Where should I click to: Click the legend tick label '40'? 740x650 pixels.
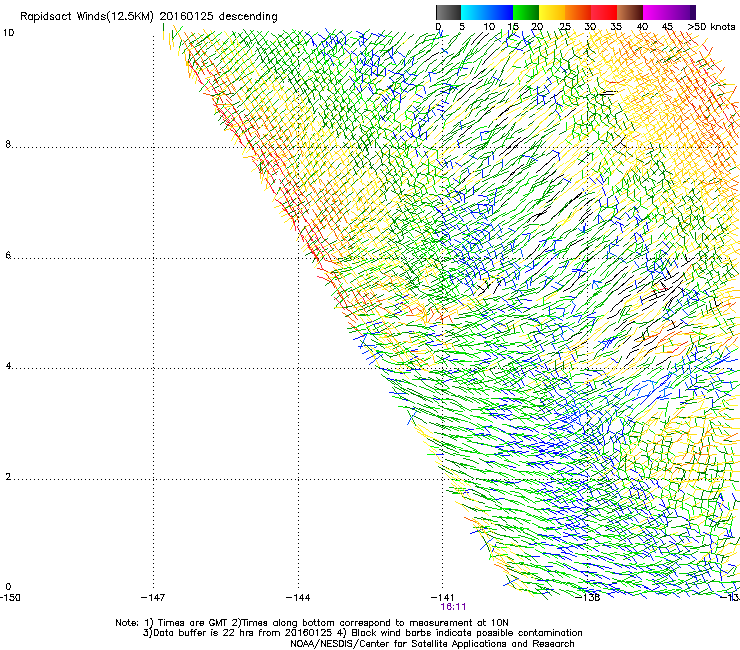coord(642,27)
